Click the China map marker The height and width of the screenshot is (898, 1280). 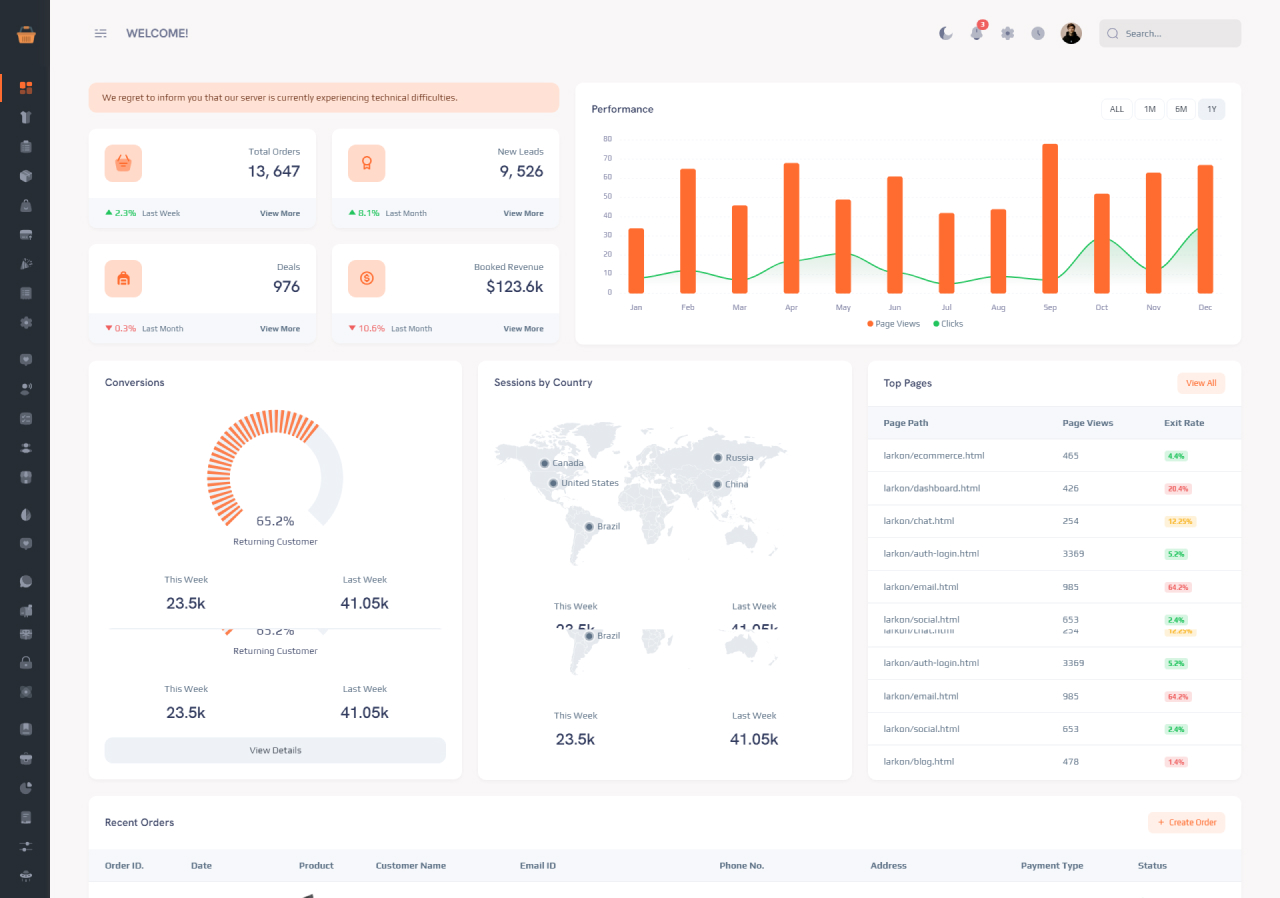coord(716,484)
